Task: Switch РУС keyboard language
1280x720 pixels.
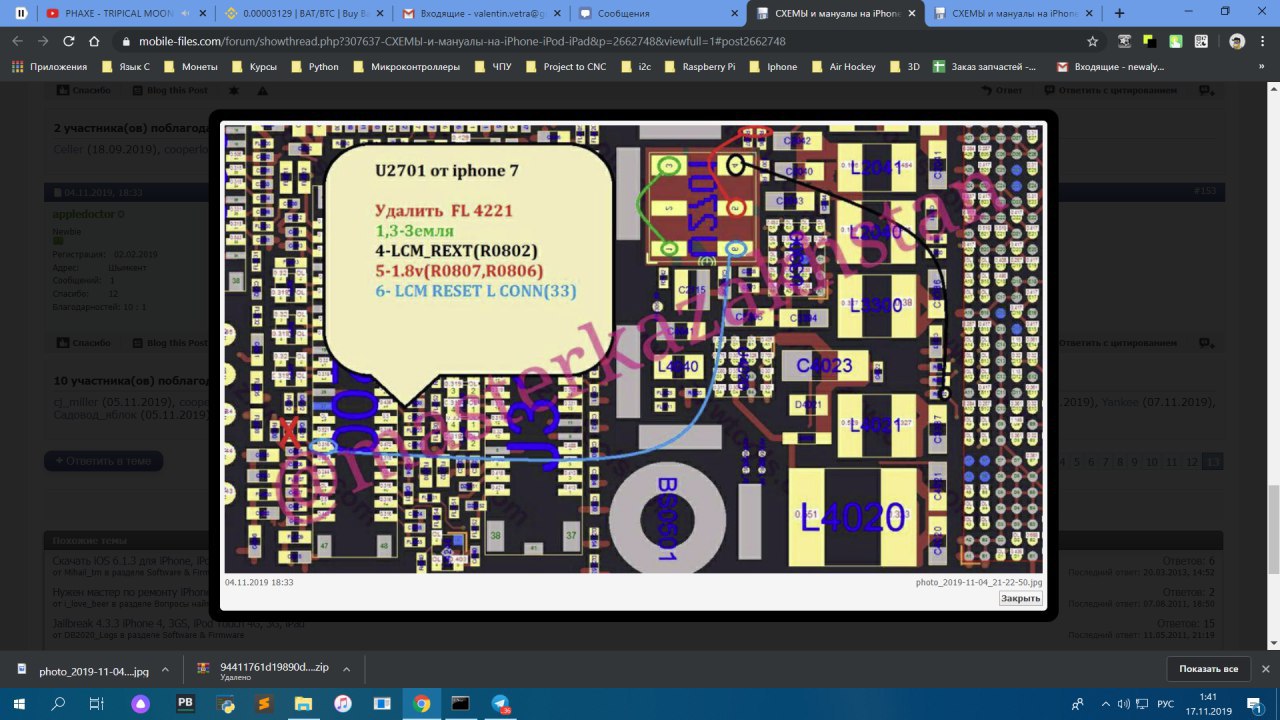Action: (1165, 704)
